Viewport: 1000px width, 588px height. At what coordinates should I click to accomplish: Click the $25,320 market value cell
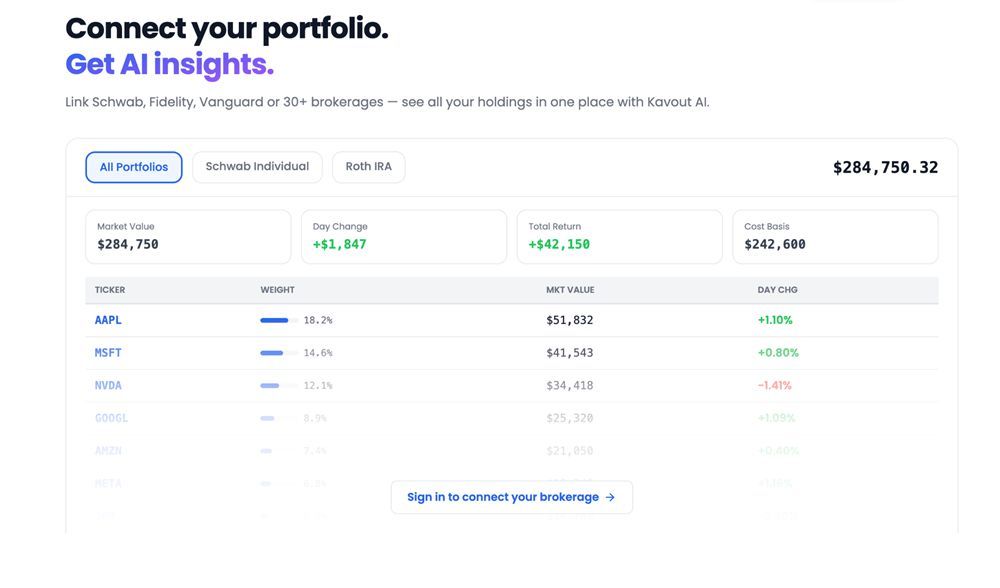[x=570, y=418]
